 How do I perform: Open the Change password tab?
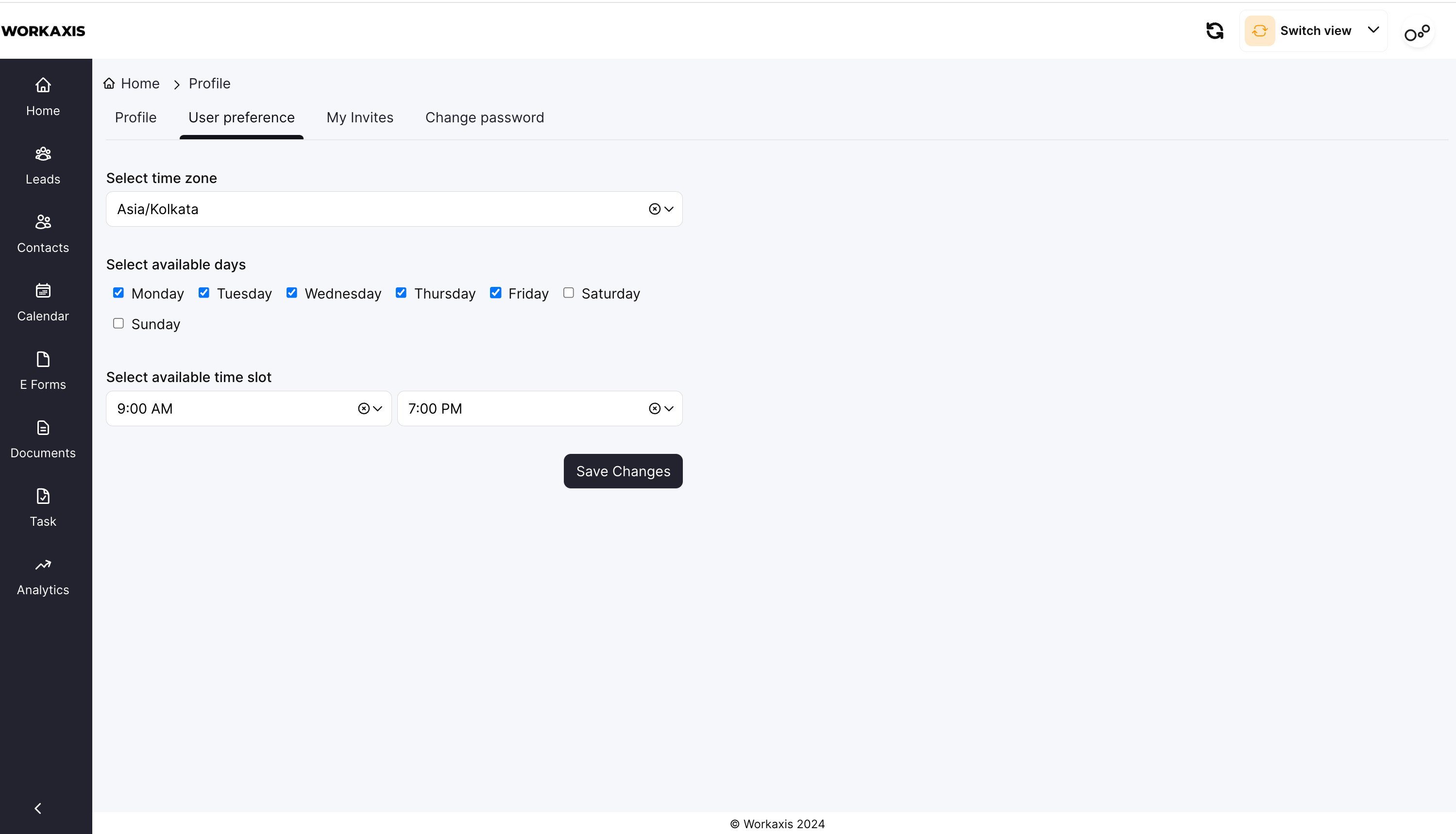(x=484, y=117)
